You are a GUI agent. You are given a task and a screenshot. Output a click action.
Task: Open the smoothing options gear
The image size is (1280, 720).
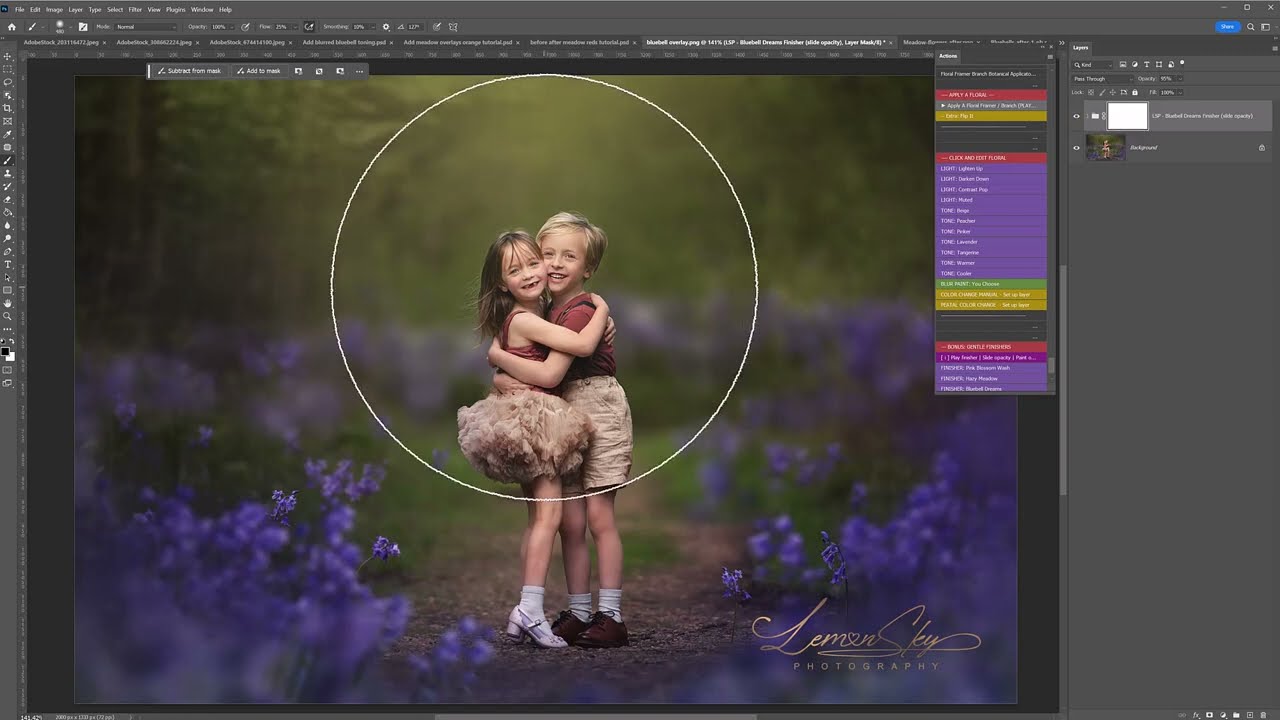(x=386, y=27)
